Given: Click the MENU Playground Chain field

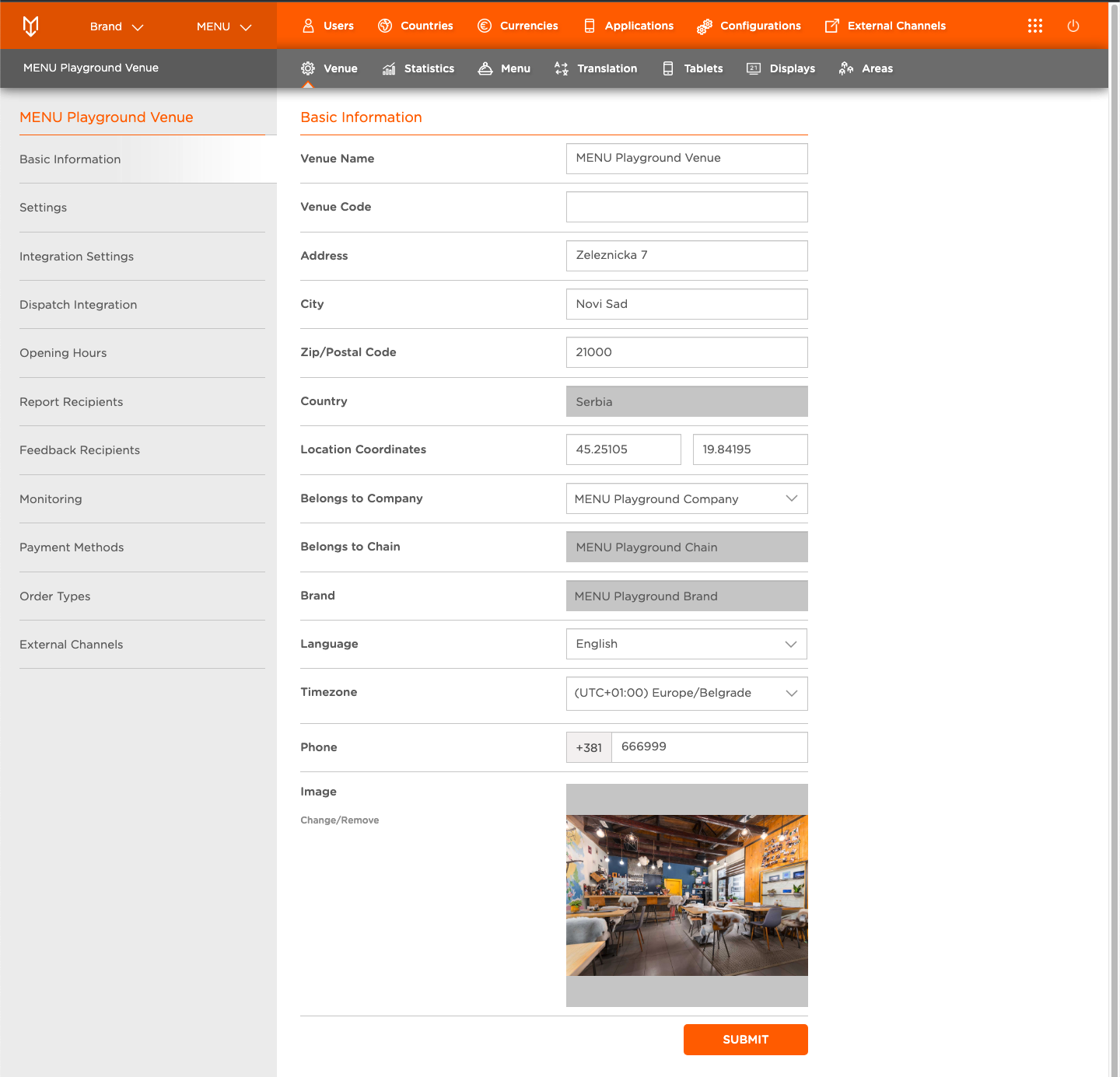Looking at the screenshot, I should (x=687, y=547).
